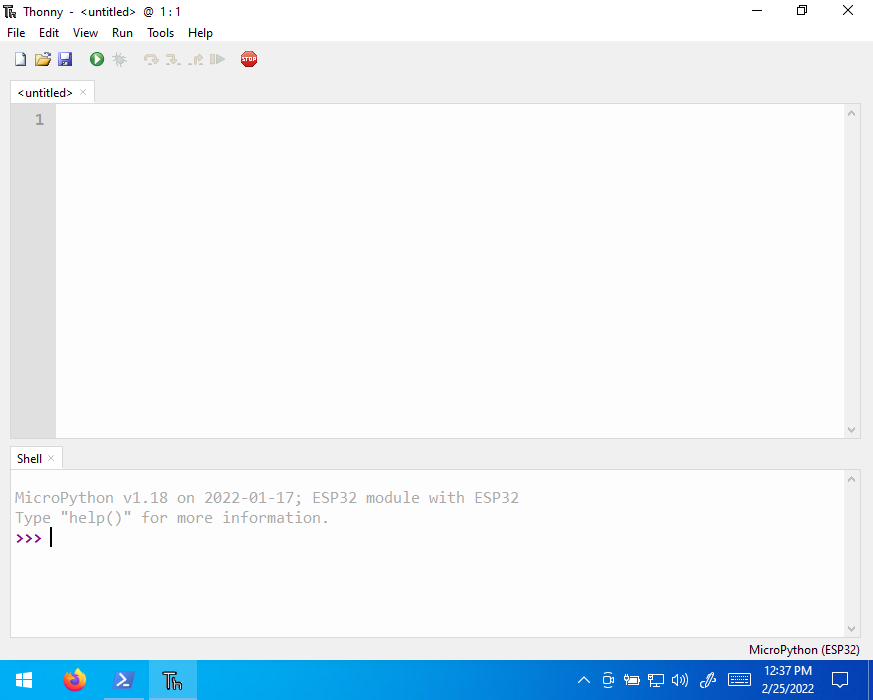Click the Shell's scroll down arrow
This screenshot has height=700, width=873.
[851, 629]
